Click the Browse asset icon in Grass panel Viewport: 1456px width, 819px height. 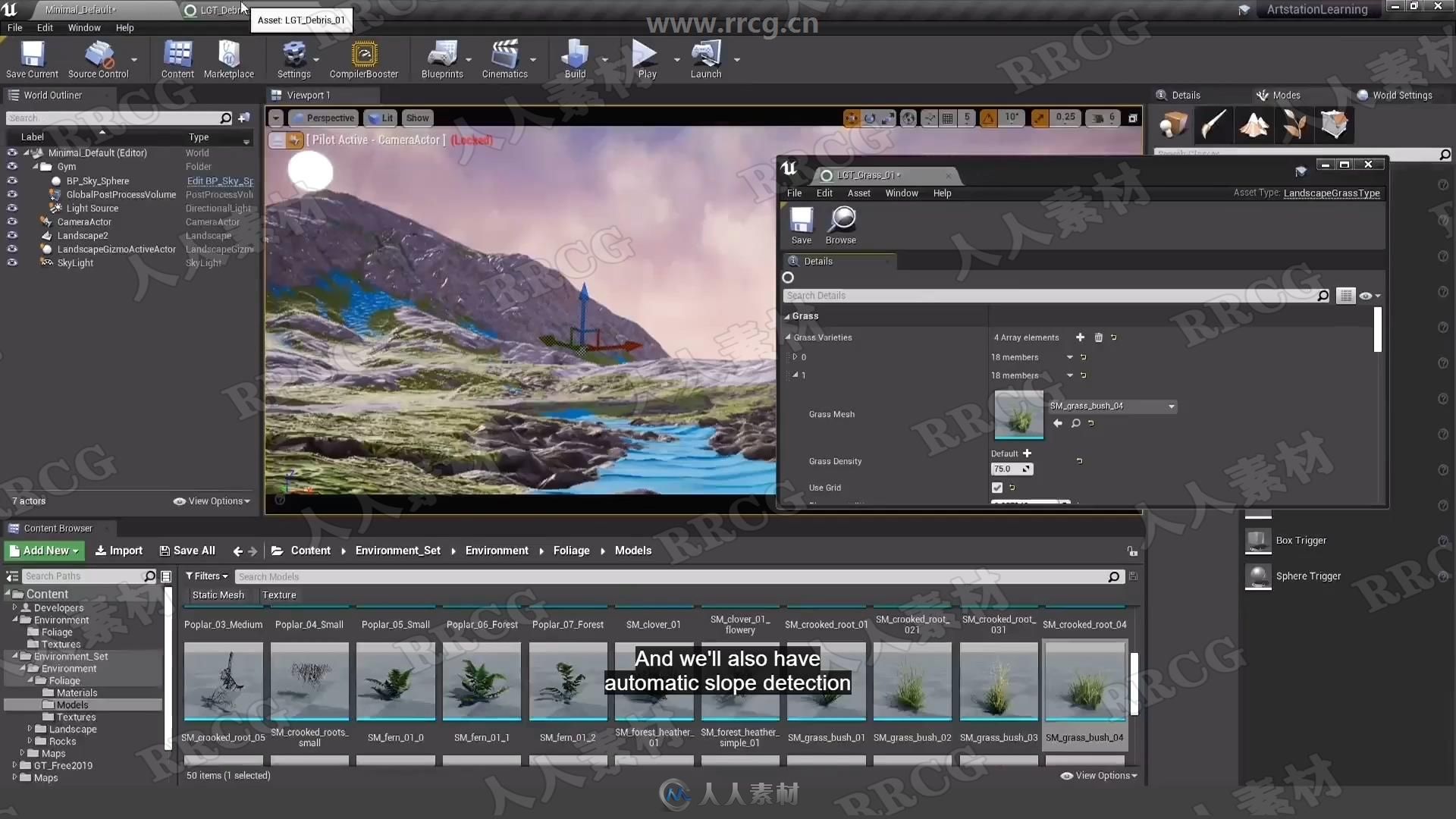(x=1074, y=423)
